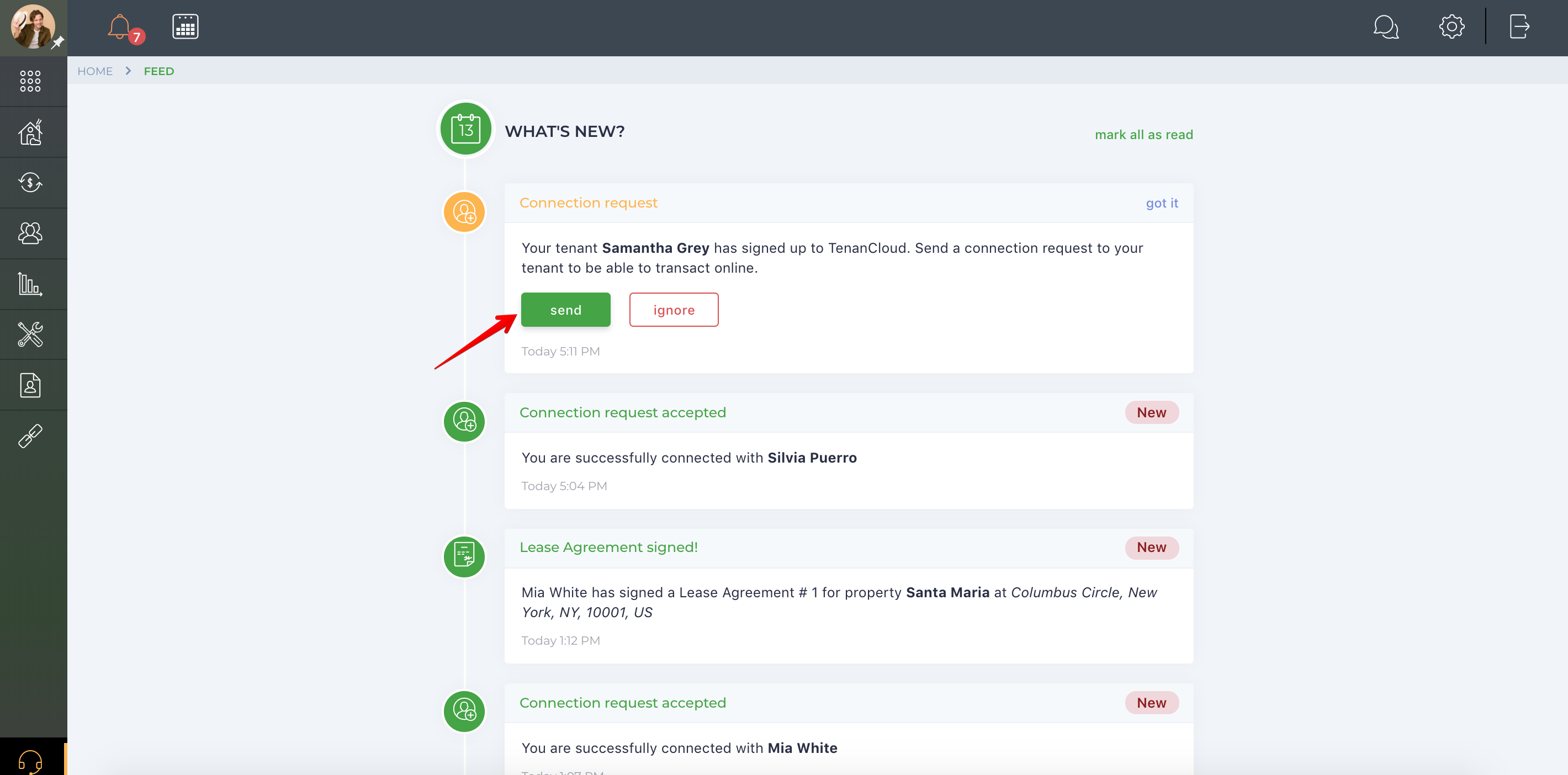Open the accounting dollar icon in sidebar

point(30,183)
